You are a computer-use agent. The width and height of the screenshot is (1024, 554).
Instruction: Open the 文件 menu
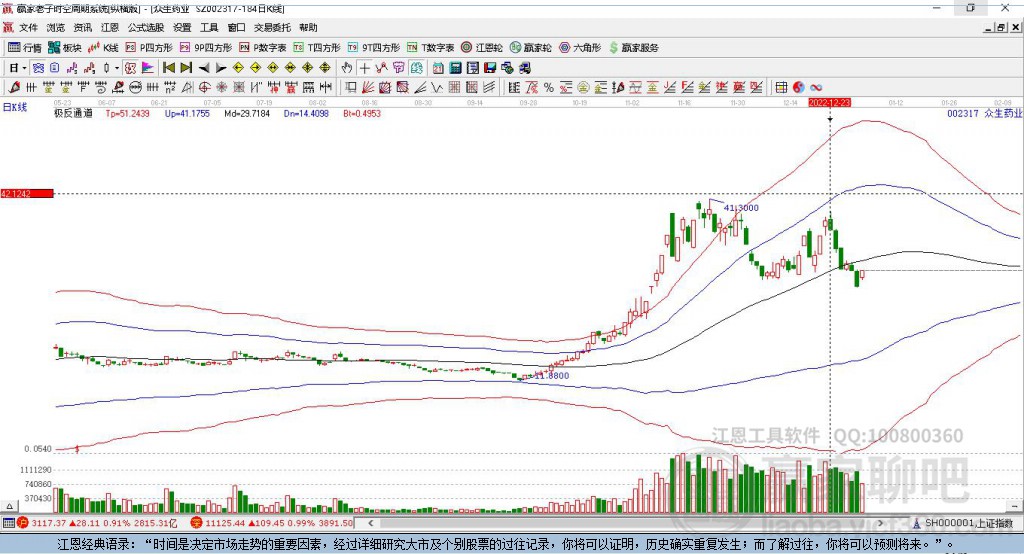pos(28,27)
